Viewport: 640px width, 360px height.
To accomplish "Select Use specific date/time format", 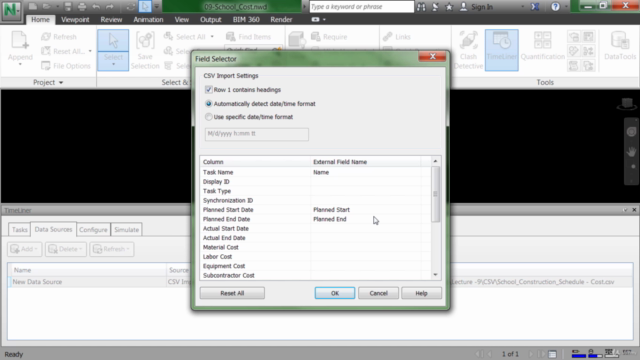I will 209,117.
